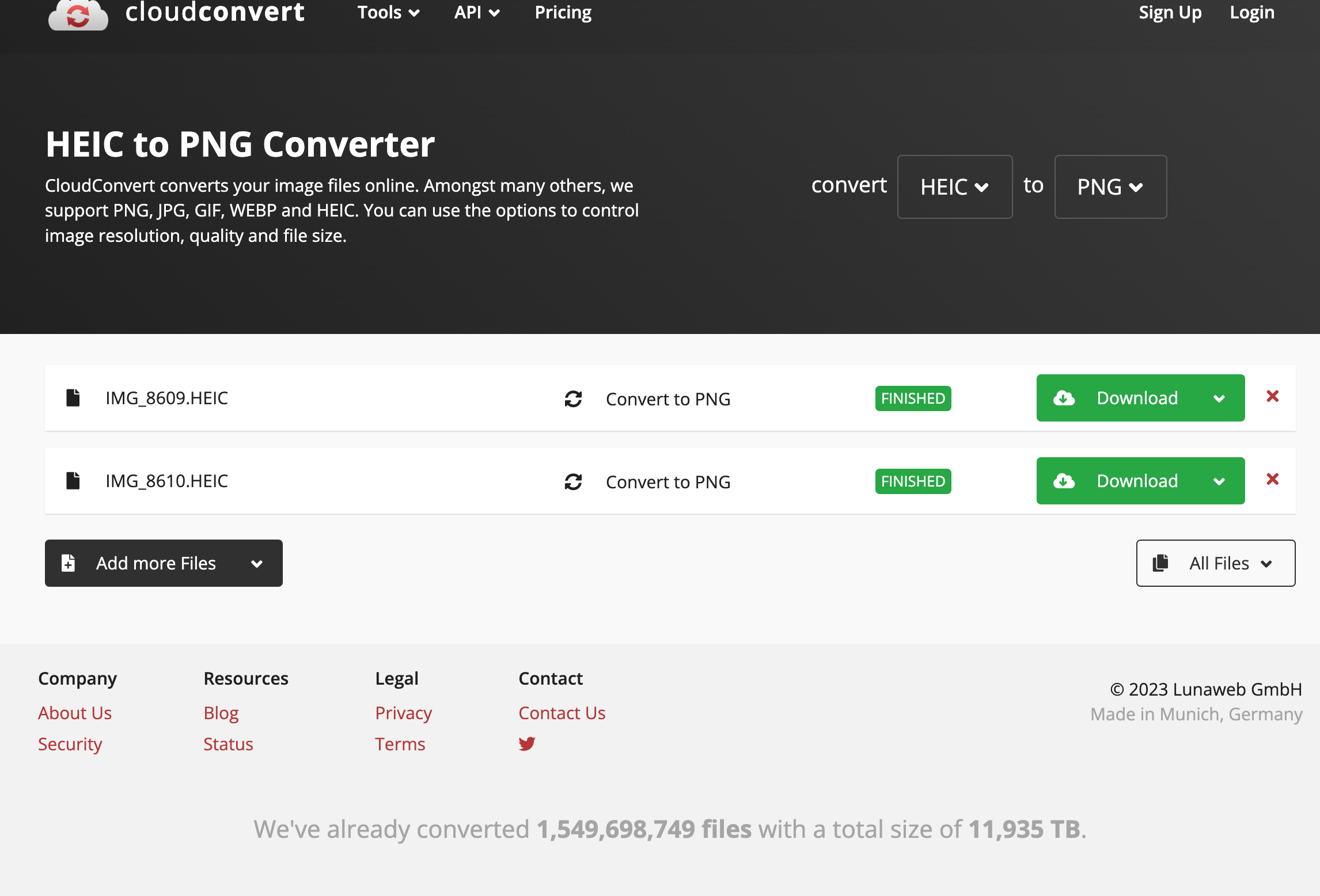Open the Tools menu in navigation
Image resolution: width=1320 pixels, height=896 pixels.
tap(388, 13)
